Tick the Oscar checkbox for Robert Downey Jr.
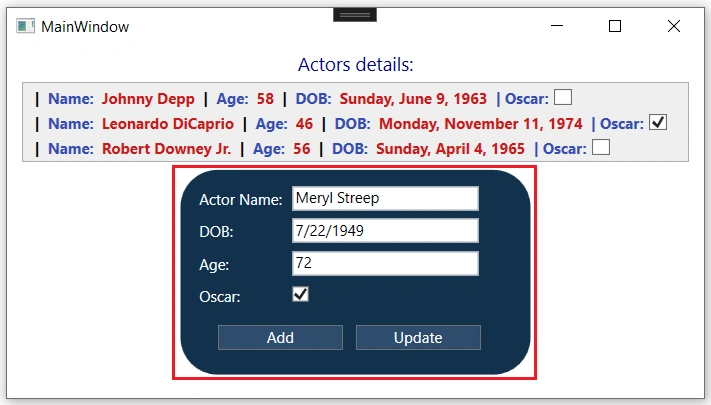 pos(601,147)
